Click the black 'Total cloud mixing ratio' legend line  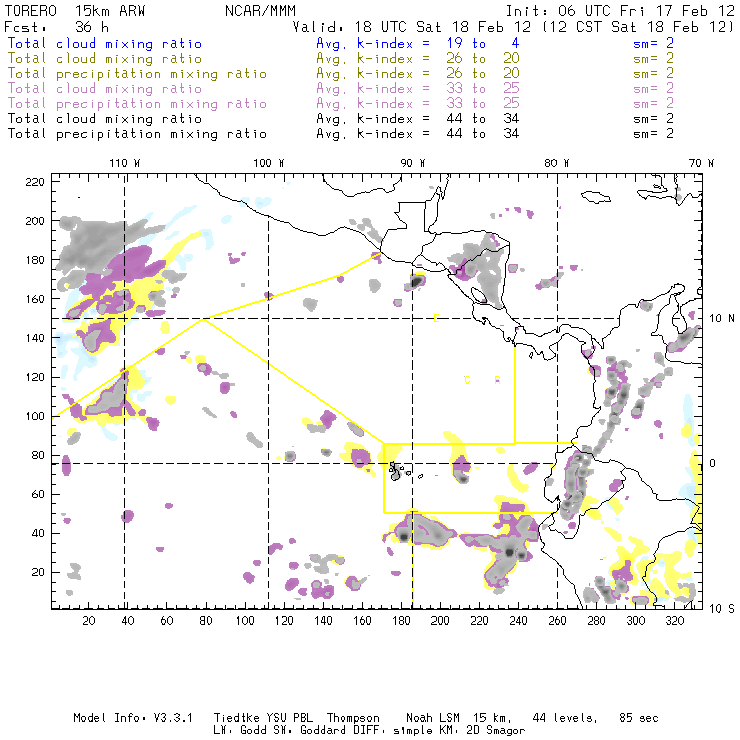pyautogui.click(x=105, y=118)
